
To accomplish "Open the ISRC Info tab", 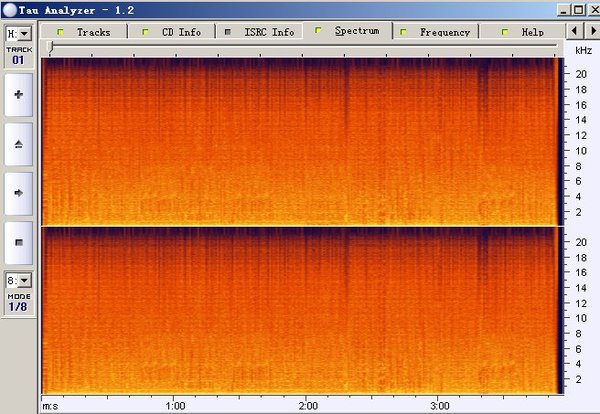I will coord(260,32).
